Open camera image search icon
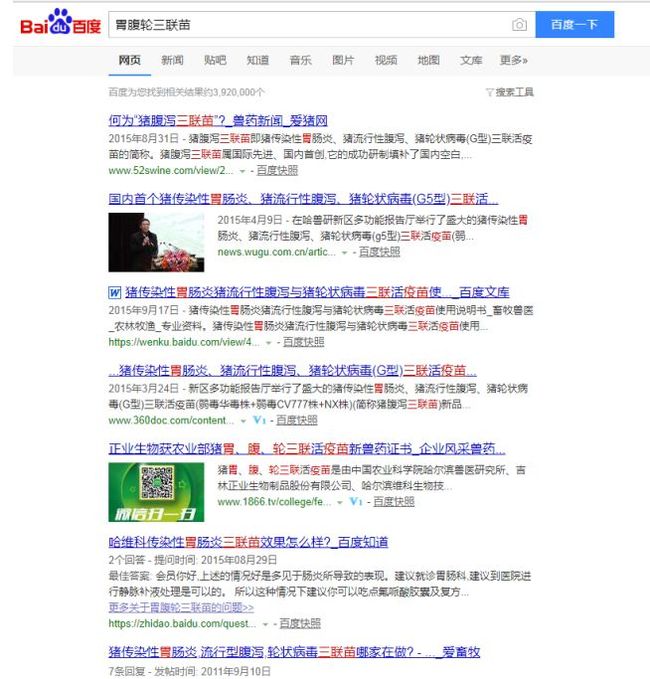This screenshot has height=679, width=650. point(519,25)
